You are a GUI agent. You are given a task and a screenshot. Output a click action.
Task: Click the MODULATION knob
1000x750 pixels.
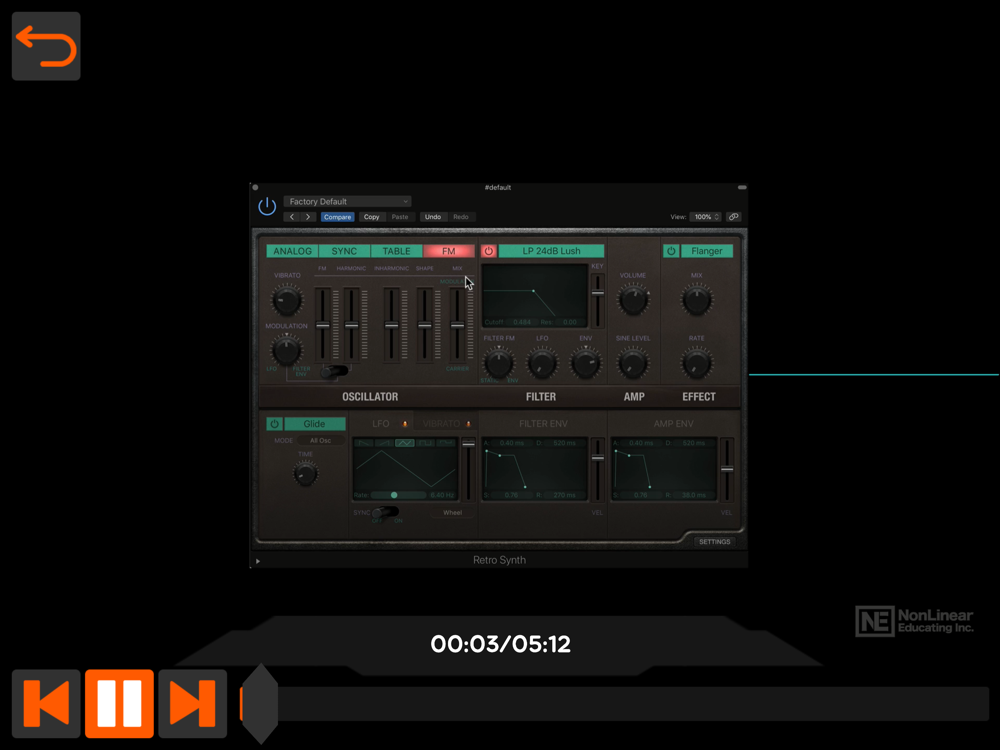[x=287, y=350]
